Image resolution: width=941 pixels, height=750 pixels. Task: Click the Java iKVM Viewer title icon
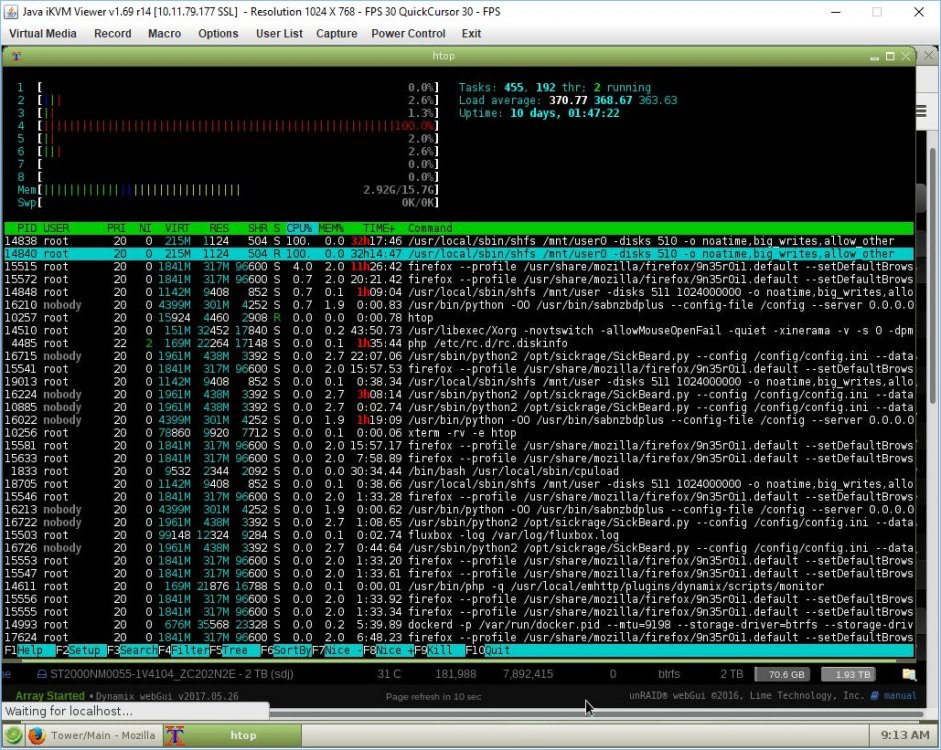pyautogui.click(x=11, y=11)
